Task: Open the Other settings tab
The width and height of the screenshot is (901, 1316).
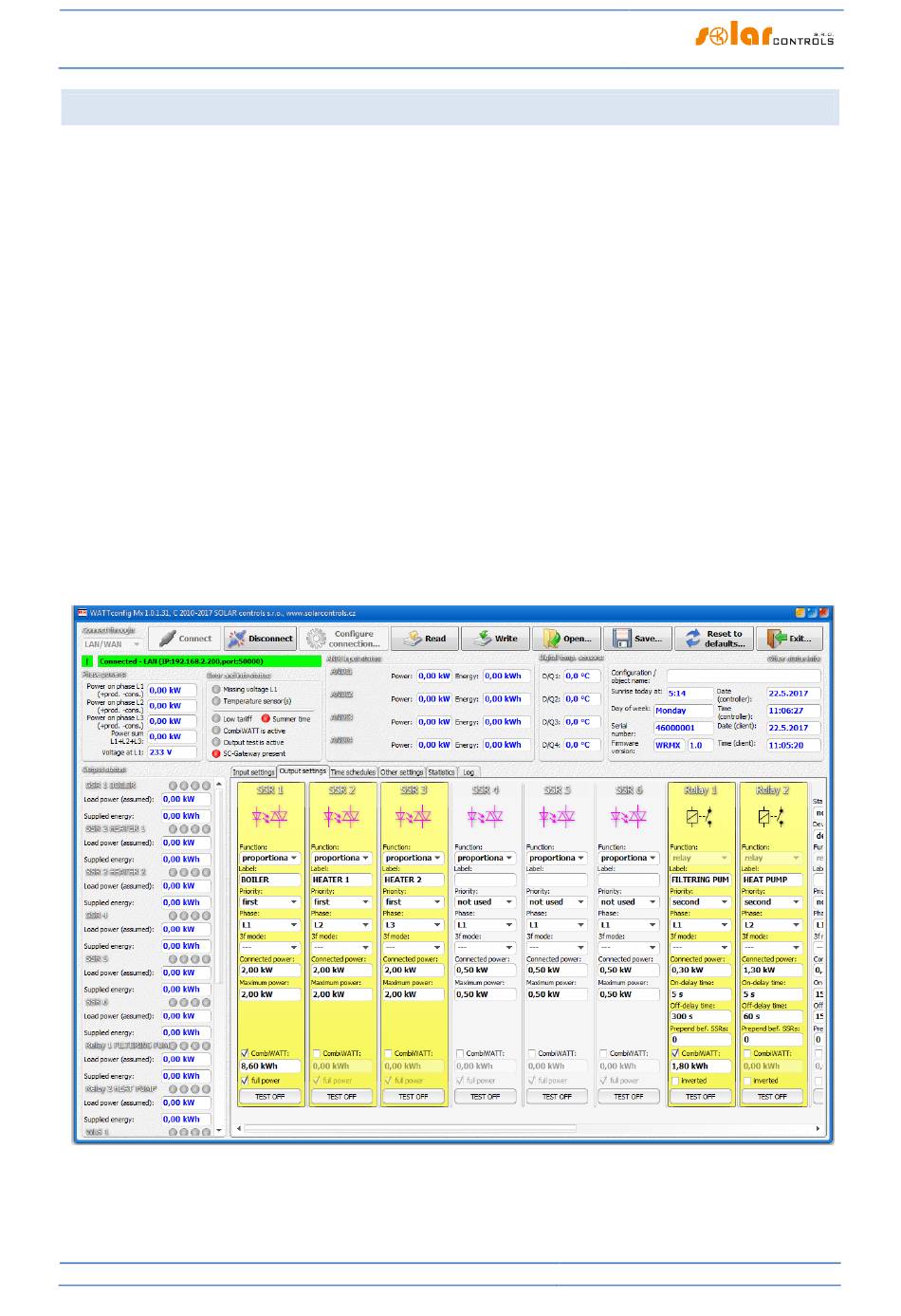Action: coord(402,772)
